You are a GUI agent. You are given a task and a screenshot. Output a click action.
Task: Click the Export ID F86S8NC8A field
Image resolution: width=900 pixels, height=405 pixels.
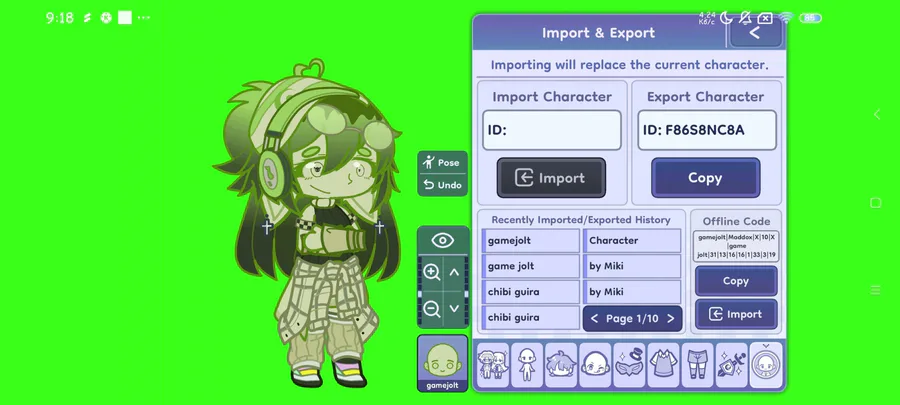(707, 130)
